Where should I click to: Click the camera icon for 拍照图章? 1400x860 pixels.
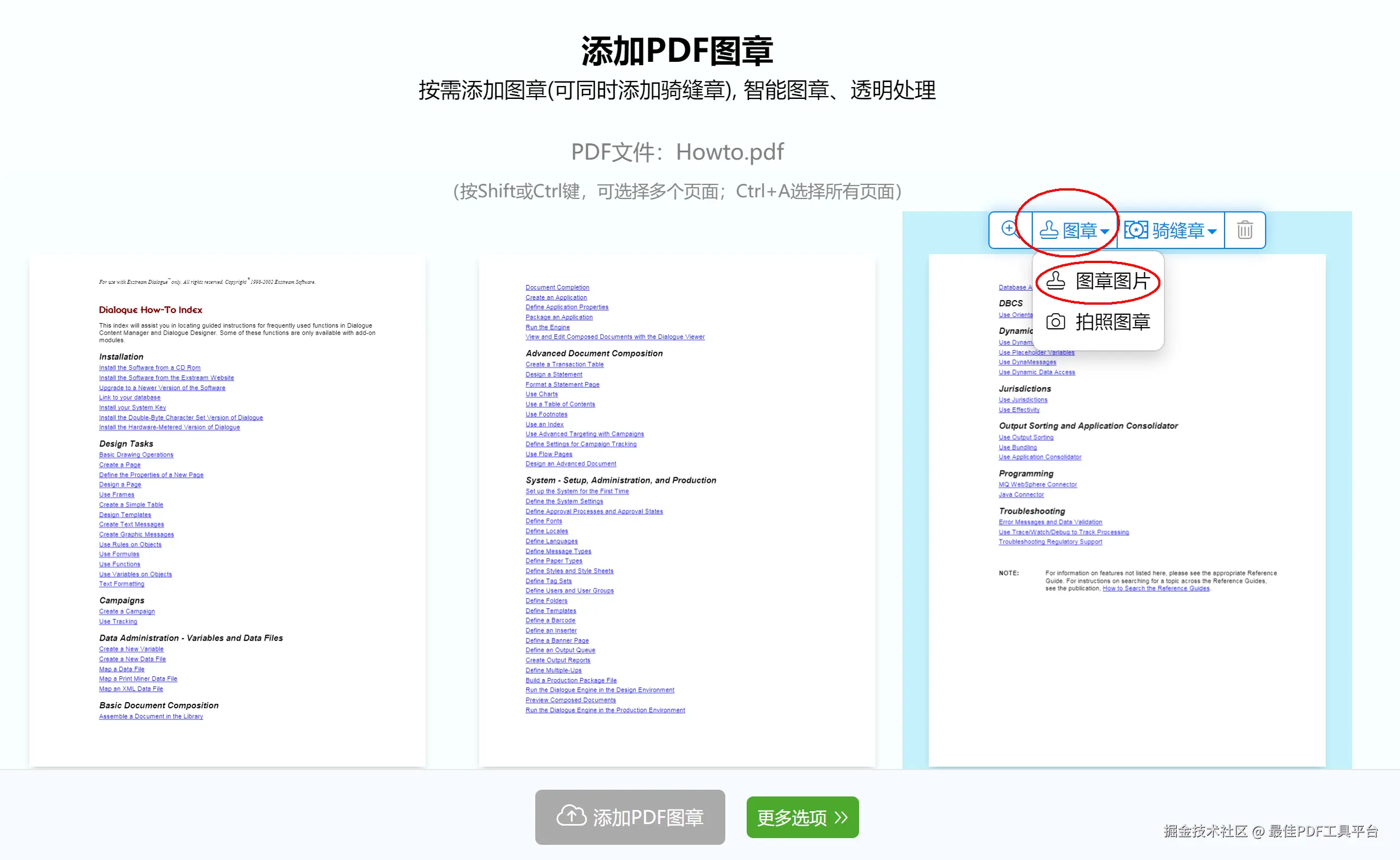click(1055, 322)
